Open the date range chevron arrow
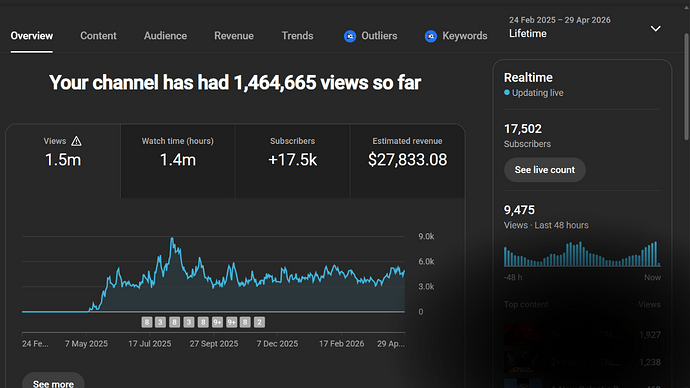The image size is (690, 388). (x=656, y=29)
